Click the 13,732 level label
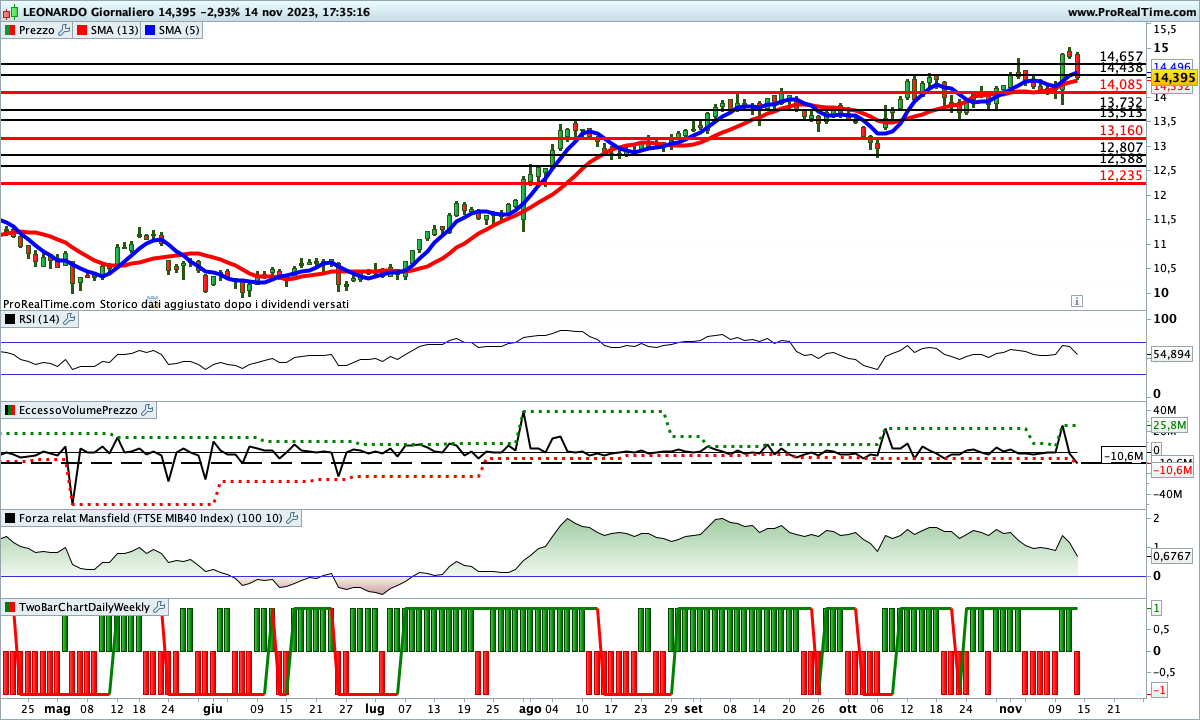The image size is (1200, 720). click(x=1121, y=102)
